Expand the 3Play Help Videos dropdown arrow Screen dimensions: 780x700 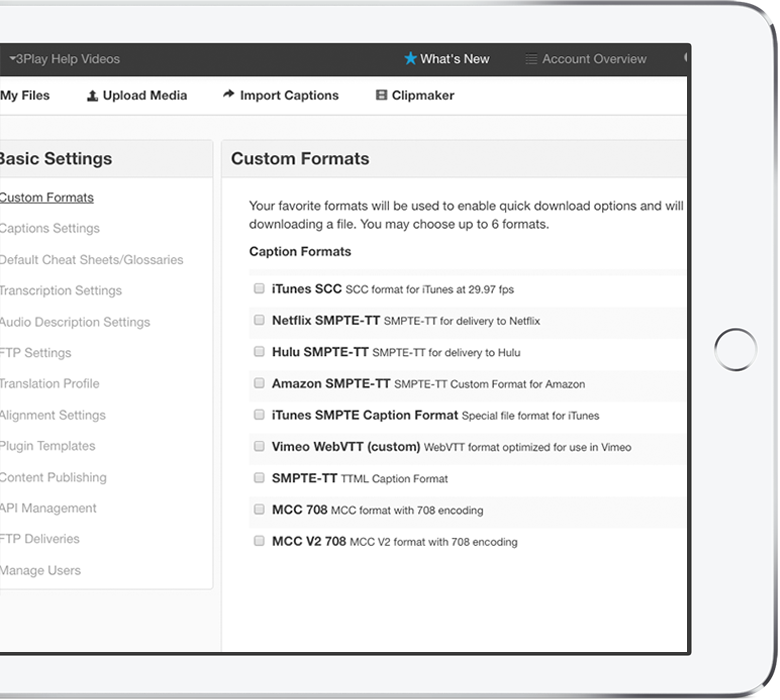pos(12,58)
